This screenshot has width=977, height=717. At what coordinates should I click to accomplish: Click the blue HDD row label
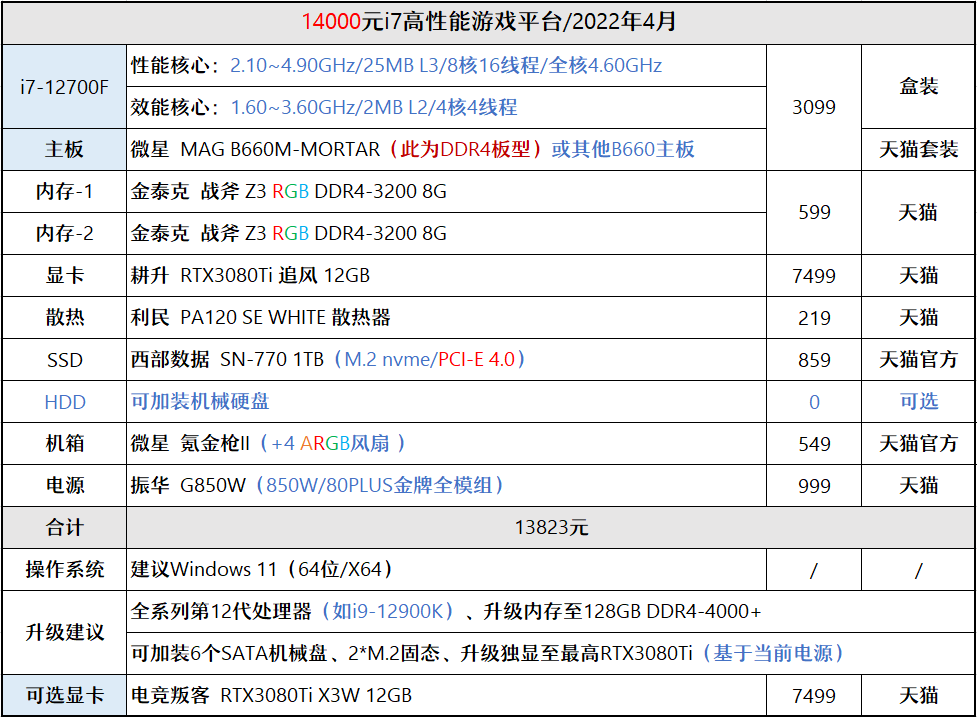(x=64, y=402)
